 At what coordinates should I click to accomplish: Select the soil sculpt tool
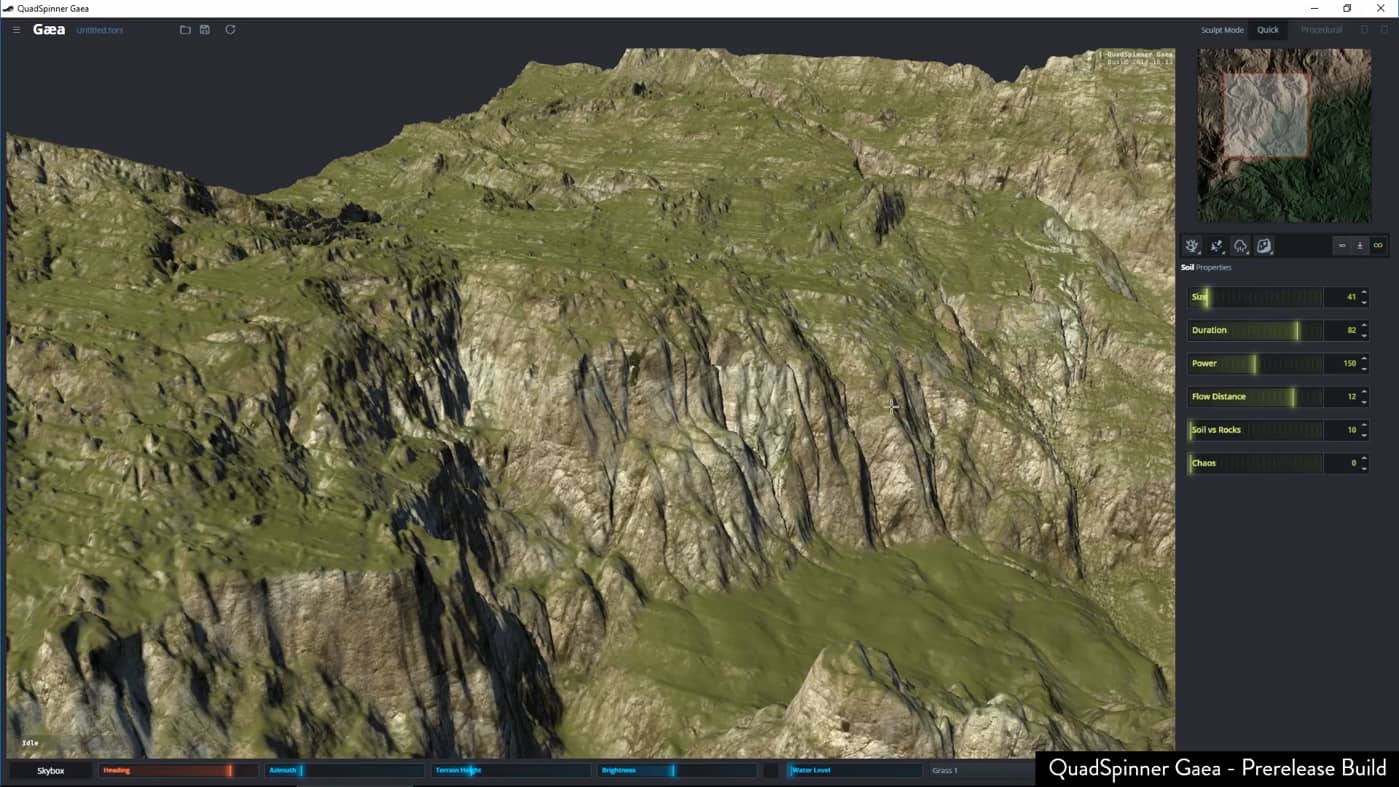pyautogui.click(x=1264, y=246)
